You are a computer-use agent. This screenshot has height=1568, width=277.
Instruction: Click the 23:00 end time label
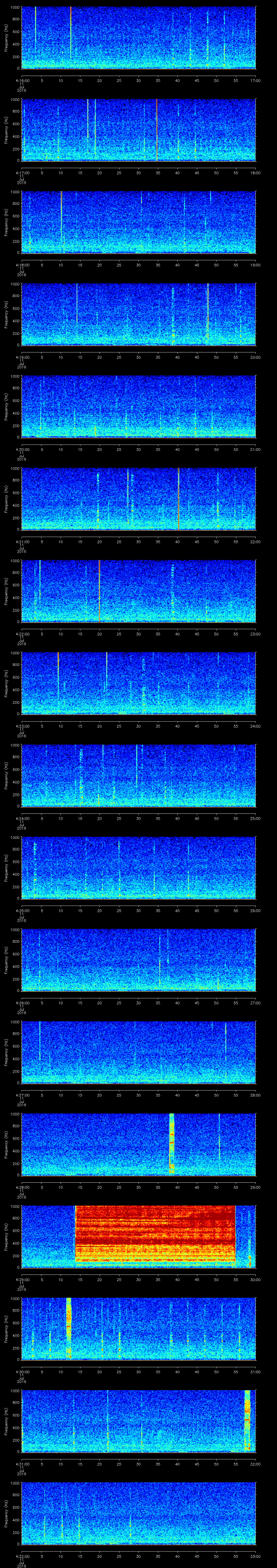255,634
